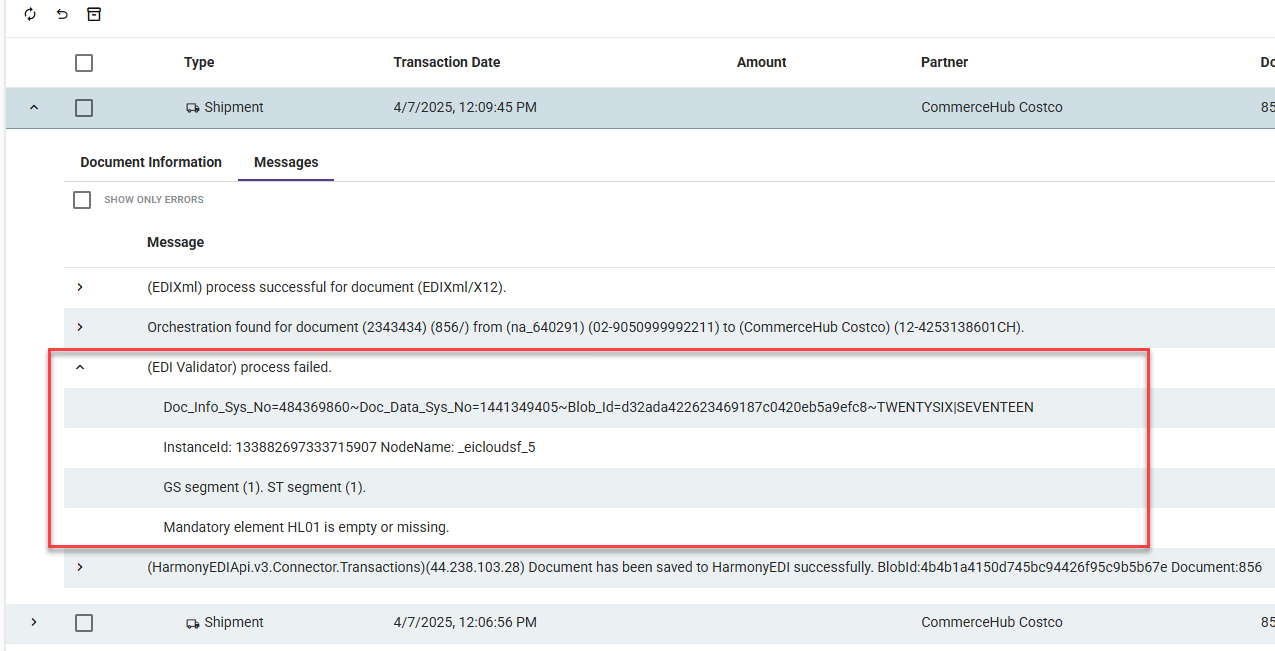The height and width of the screenshot is (651, 1275).
Task: Collapse the 12:09:45 PM shipment row
Action: [34, 108]
